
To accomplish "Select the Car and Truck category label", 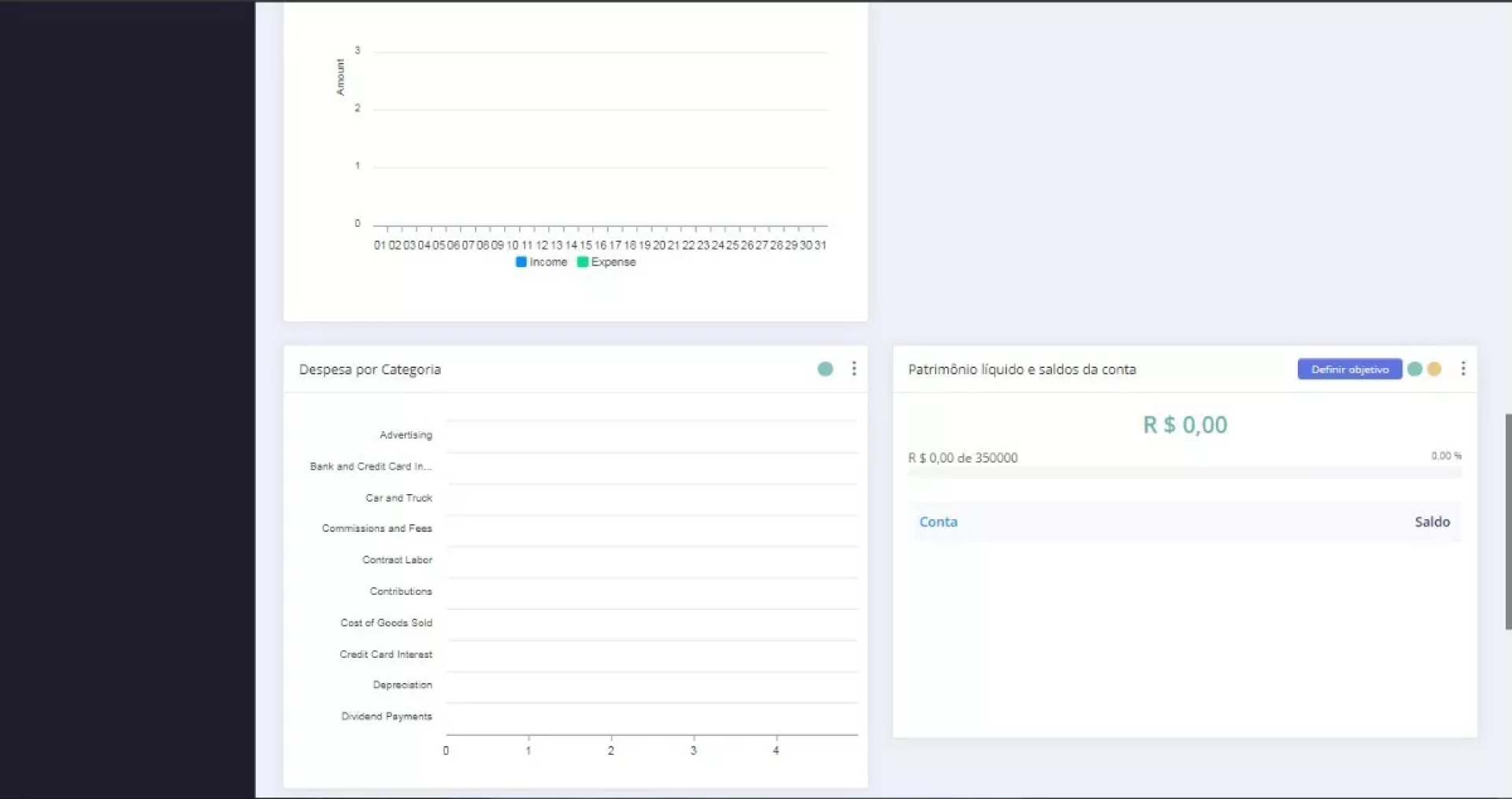I will 398,498.
